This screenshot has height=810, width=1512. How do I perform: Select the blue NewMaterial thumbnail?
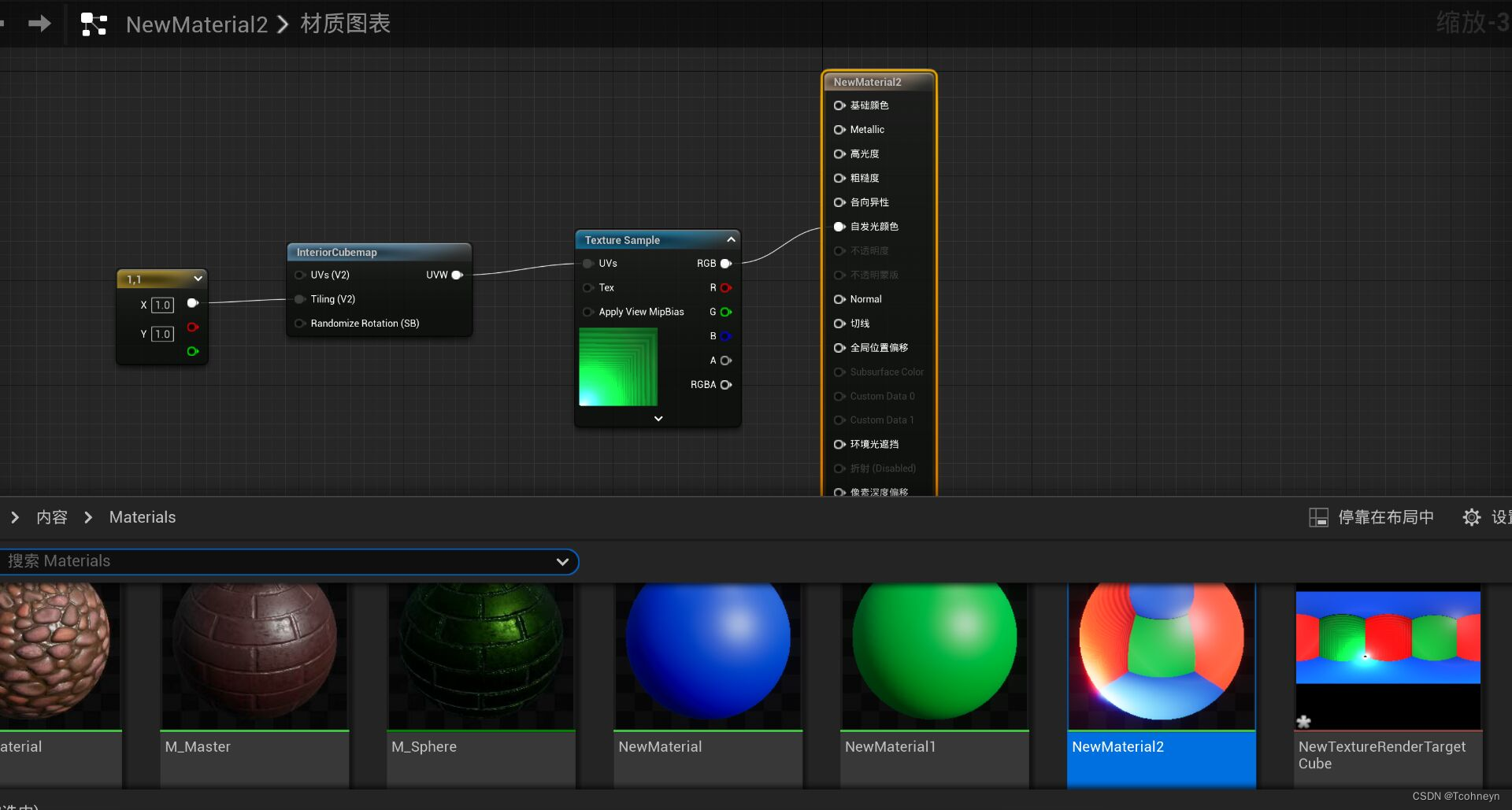pyautogui.click(x=708, y=656)
